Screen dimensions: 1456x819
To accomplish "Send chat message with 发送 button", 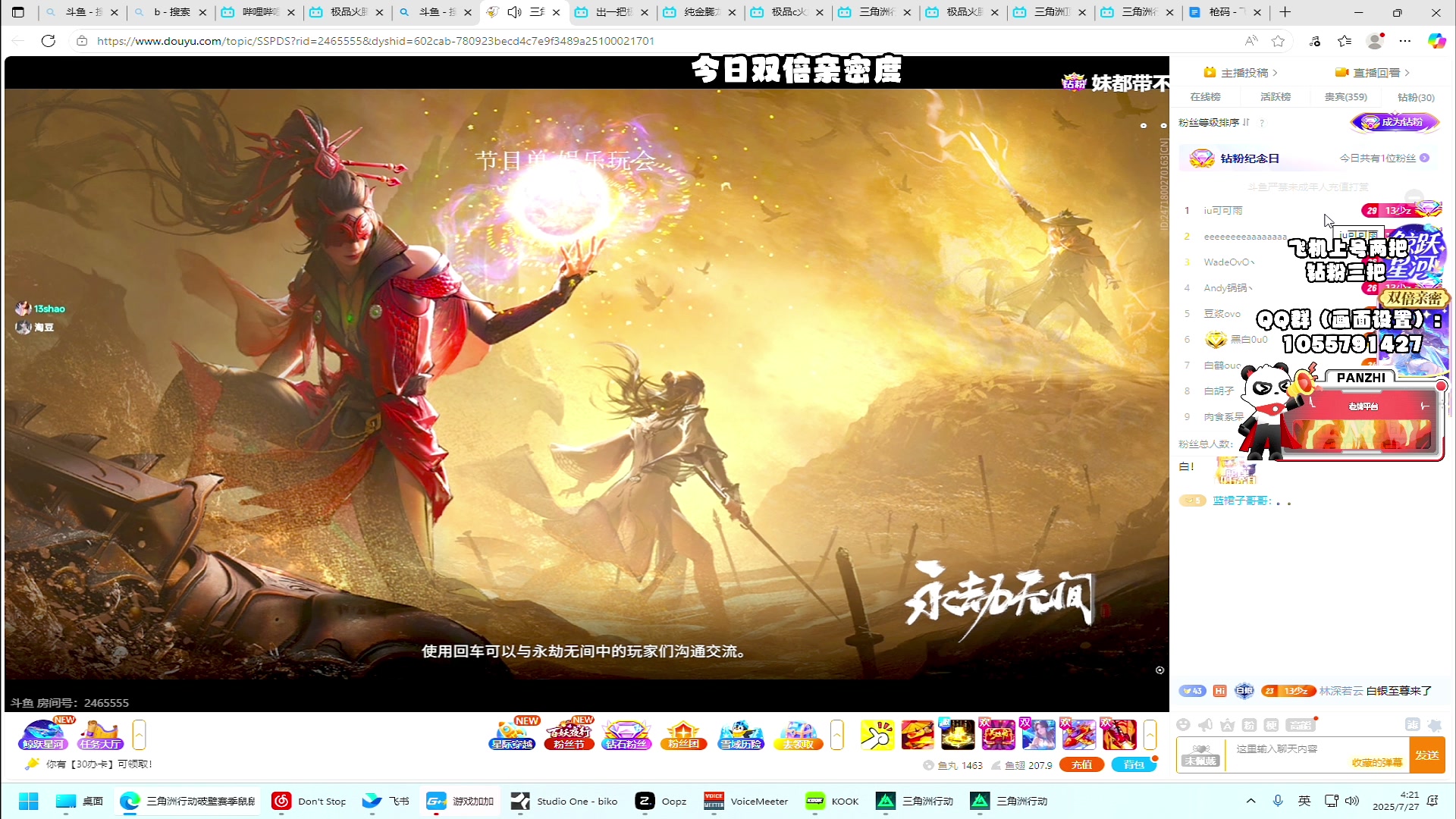I will pyautogui.click(x=1426, y=755).
